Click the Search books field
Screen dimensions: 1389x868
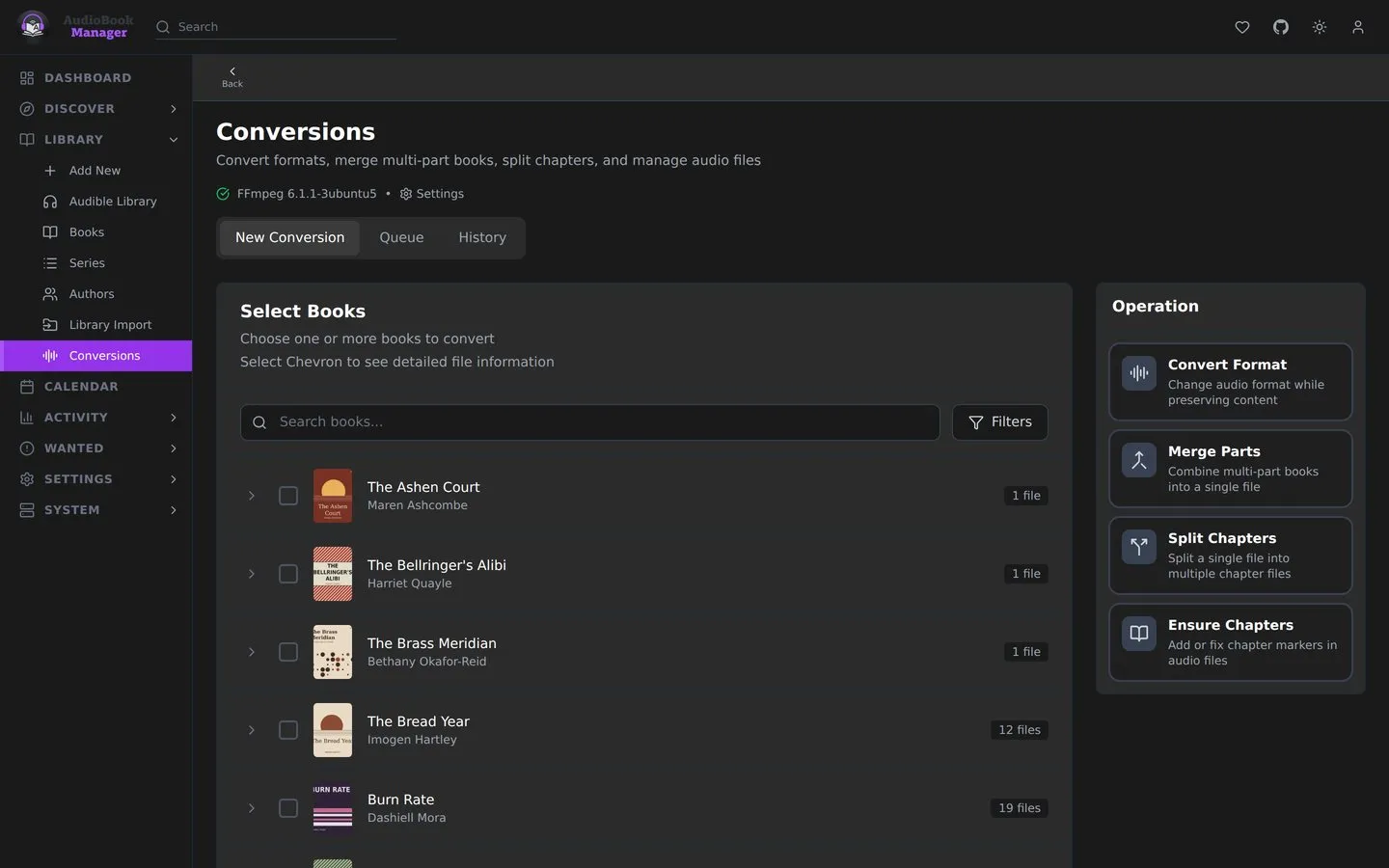(590, 422)
